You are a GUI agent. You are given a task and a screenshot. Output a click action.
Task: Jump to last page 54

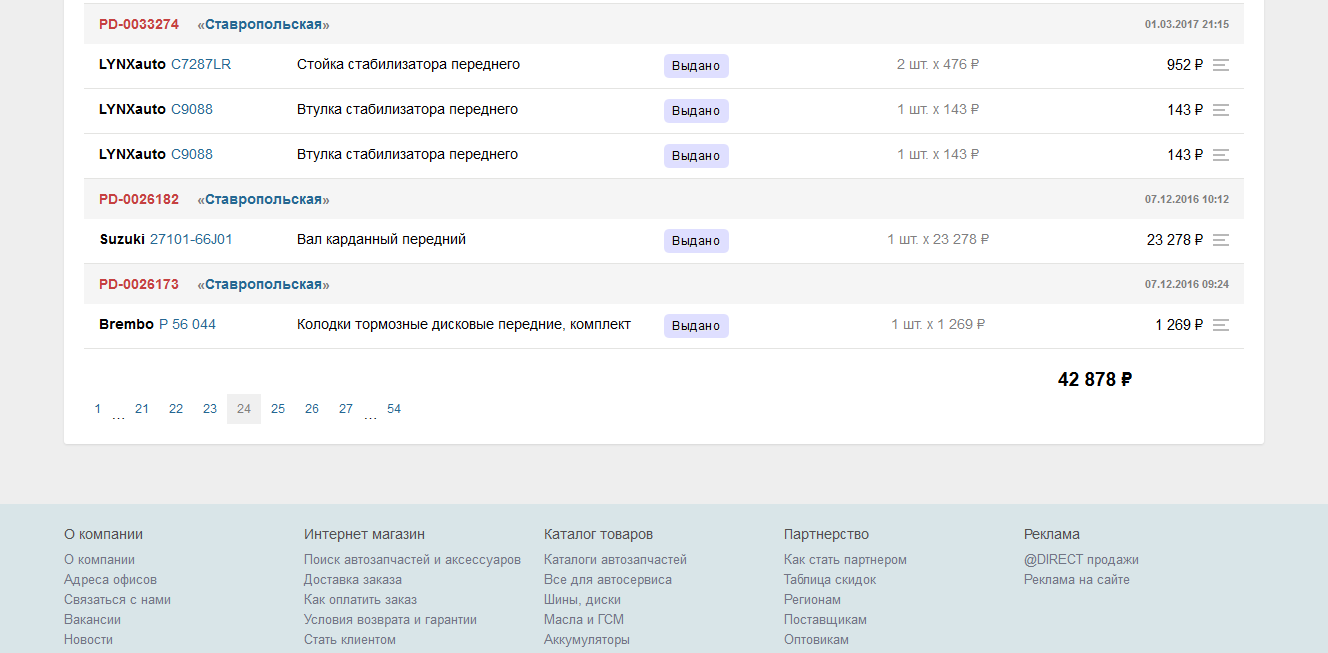(x=394, y=409)
